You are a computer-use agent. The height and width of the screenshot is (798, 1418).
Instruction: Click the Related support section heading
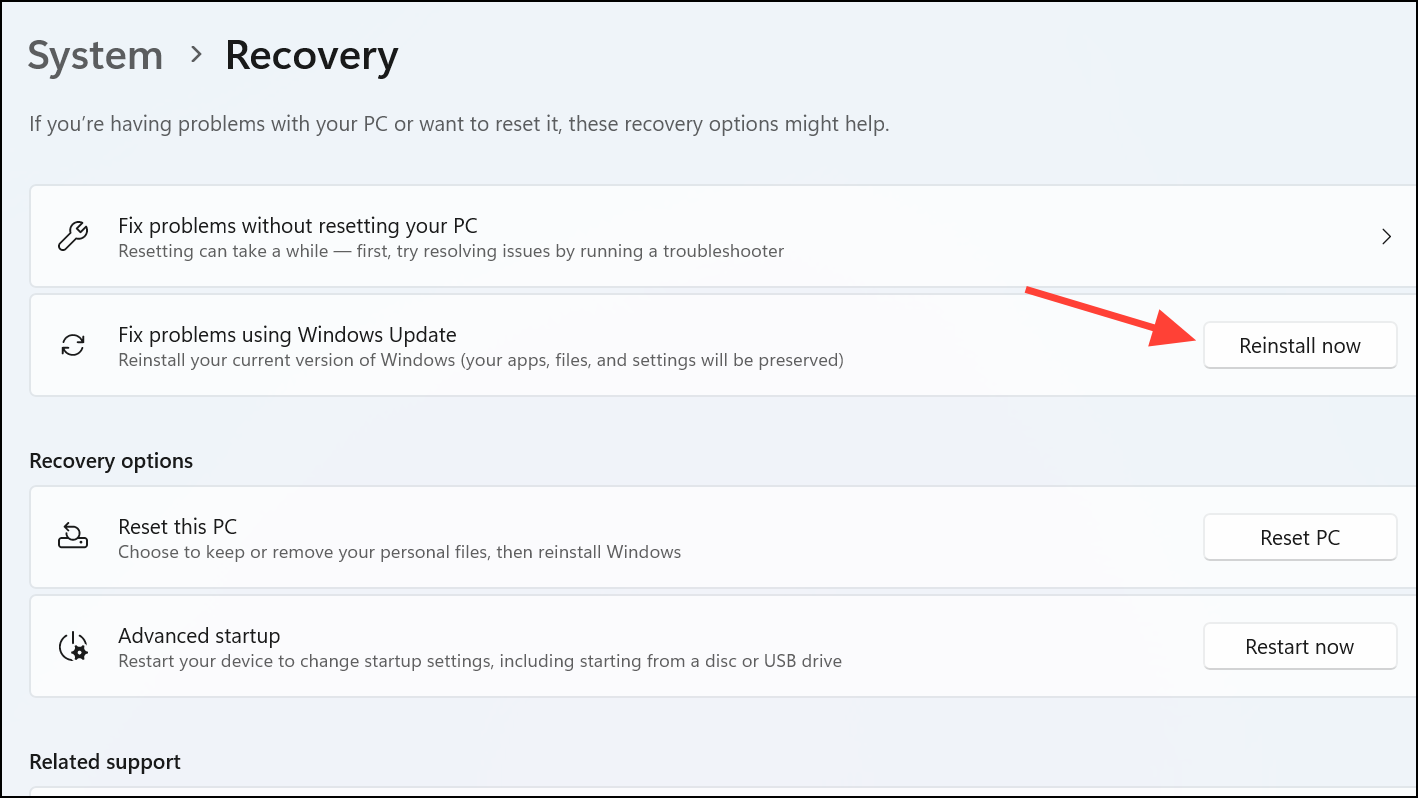104,761
